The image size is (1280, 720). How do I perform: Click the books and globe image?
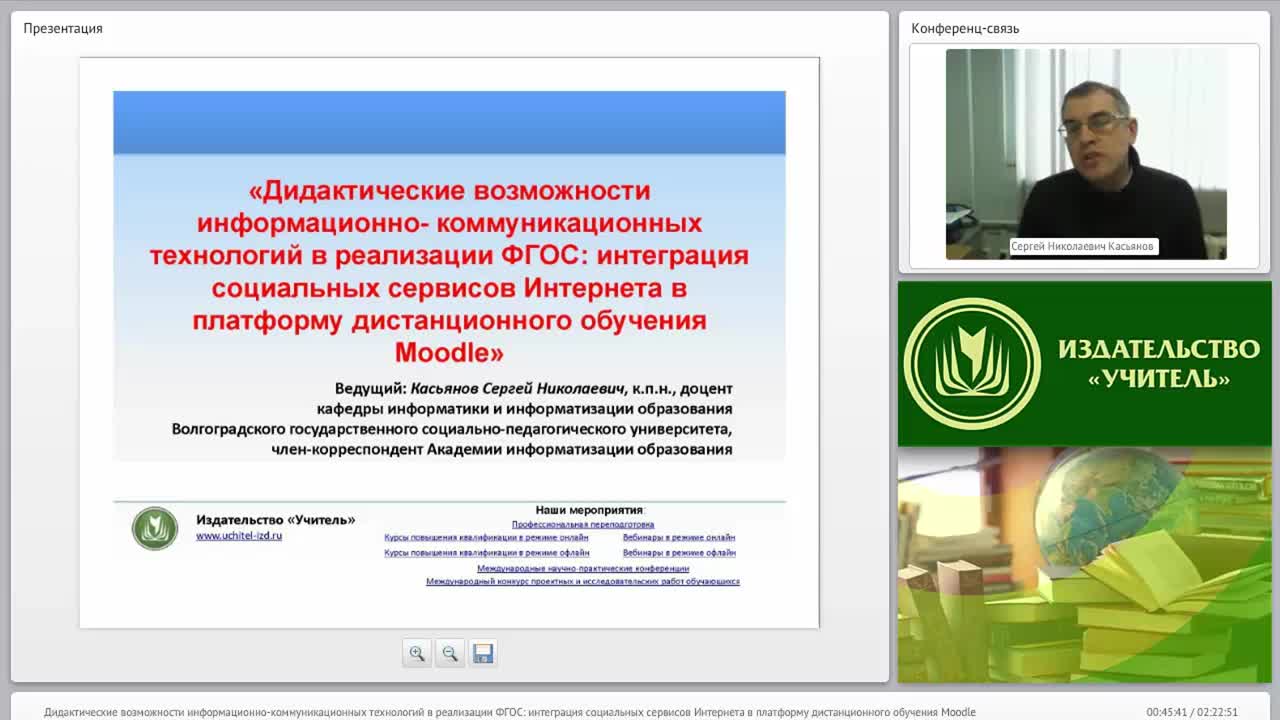coord(1085,565)
